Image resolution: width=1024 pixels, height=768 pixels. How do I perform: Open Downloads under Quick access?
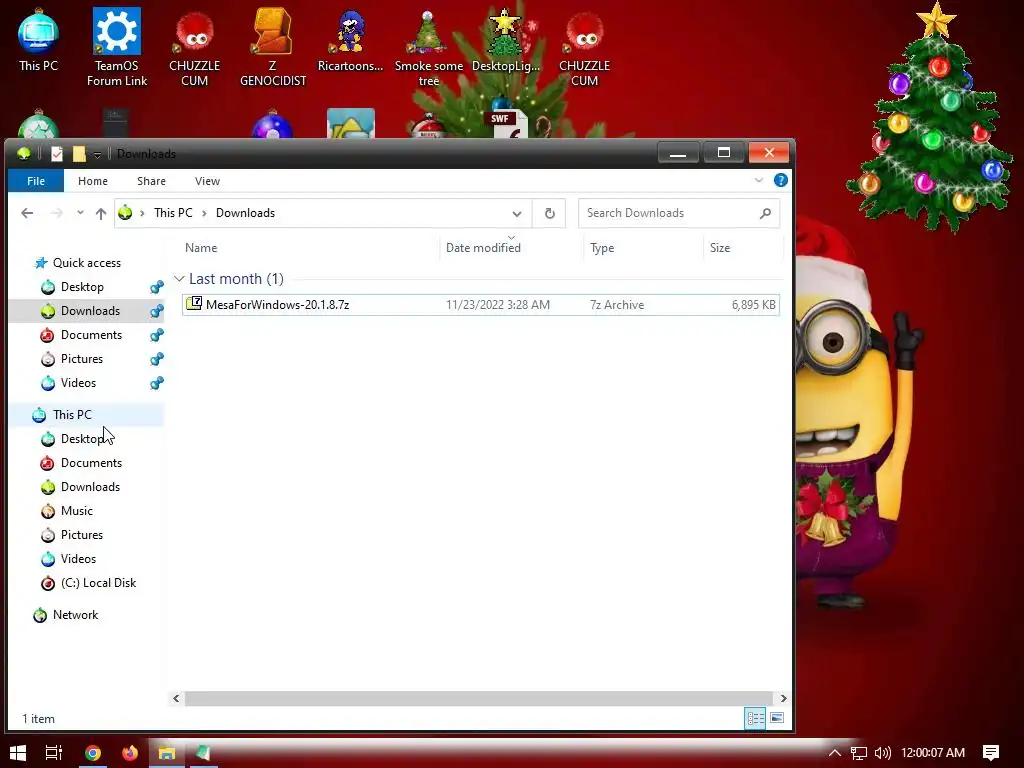click(90, 311)
